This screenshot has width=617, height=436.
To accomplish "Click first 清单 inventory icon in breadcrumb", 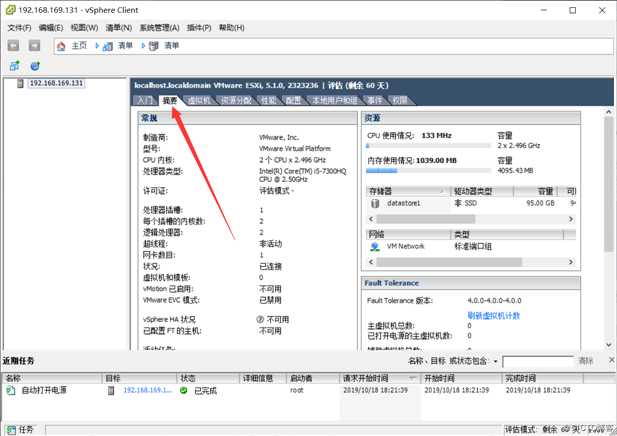I will 107,46.
